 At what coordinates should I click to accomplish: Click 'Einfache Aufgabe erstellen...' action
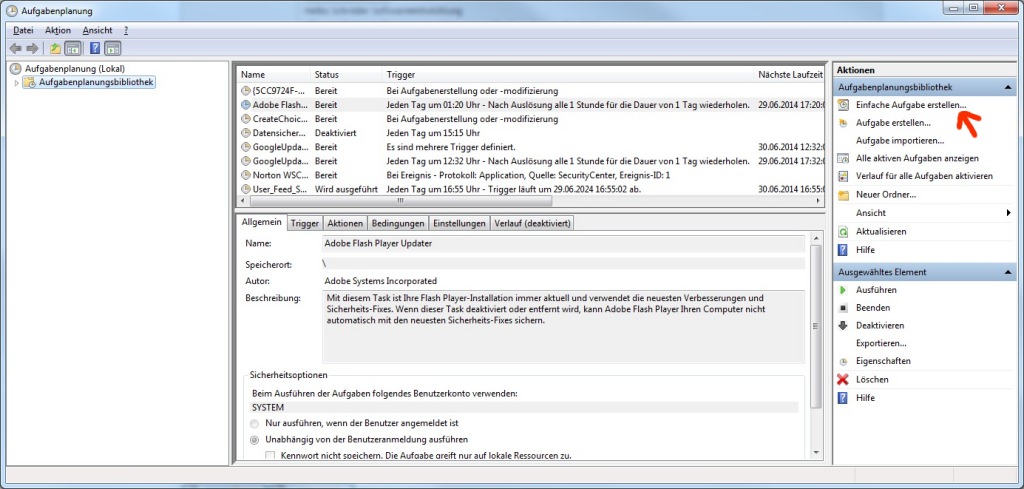pyautogui.click(x=911, y=105)
